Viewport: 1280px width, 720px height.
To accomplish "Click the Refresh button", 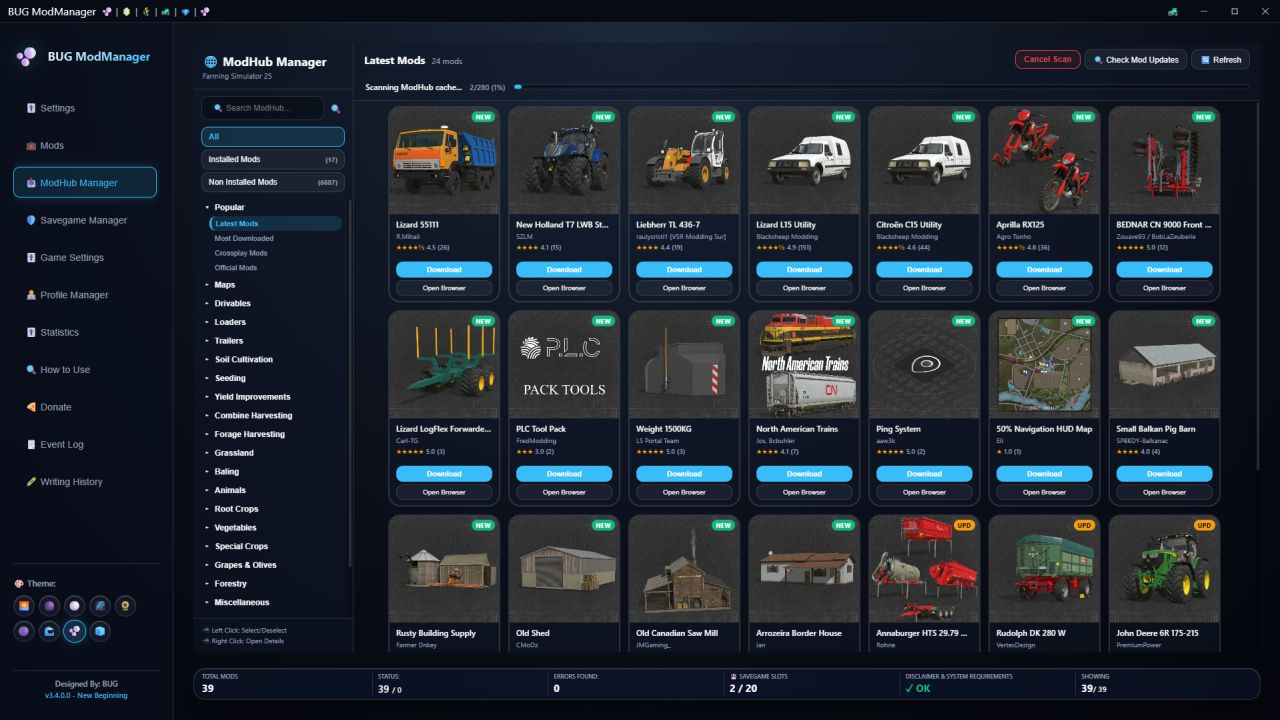I will click(x=1221, y=60).
